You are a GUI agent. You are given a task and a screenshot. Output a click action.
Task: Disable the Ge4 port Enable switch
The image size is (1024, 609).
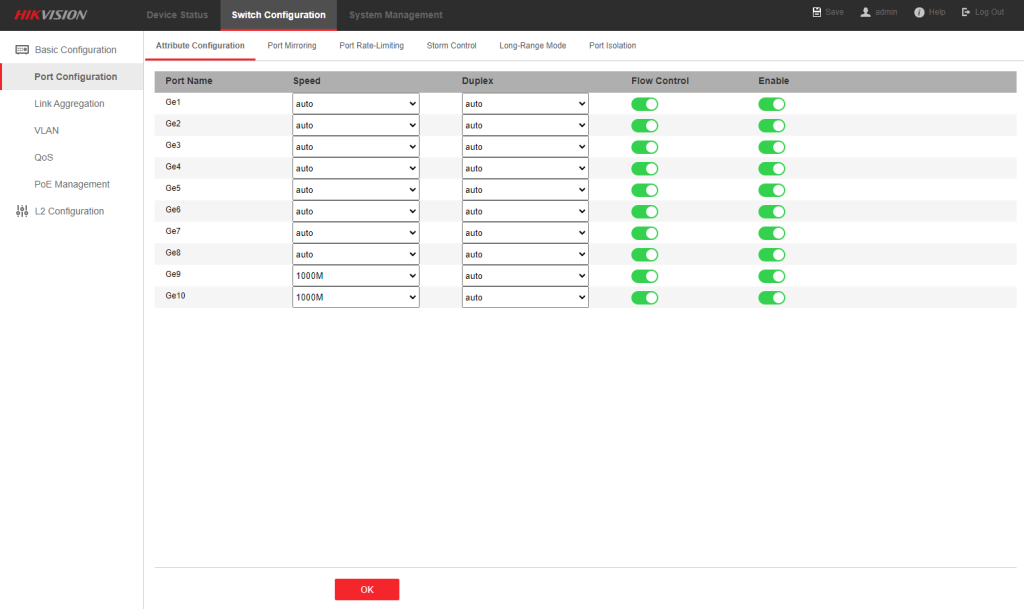point(771,169)
